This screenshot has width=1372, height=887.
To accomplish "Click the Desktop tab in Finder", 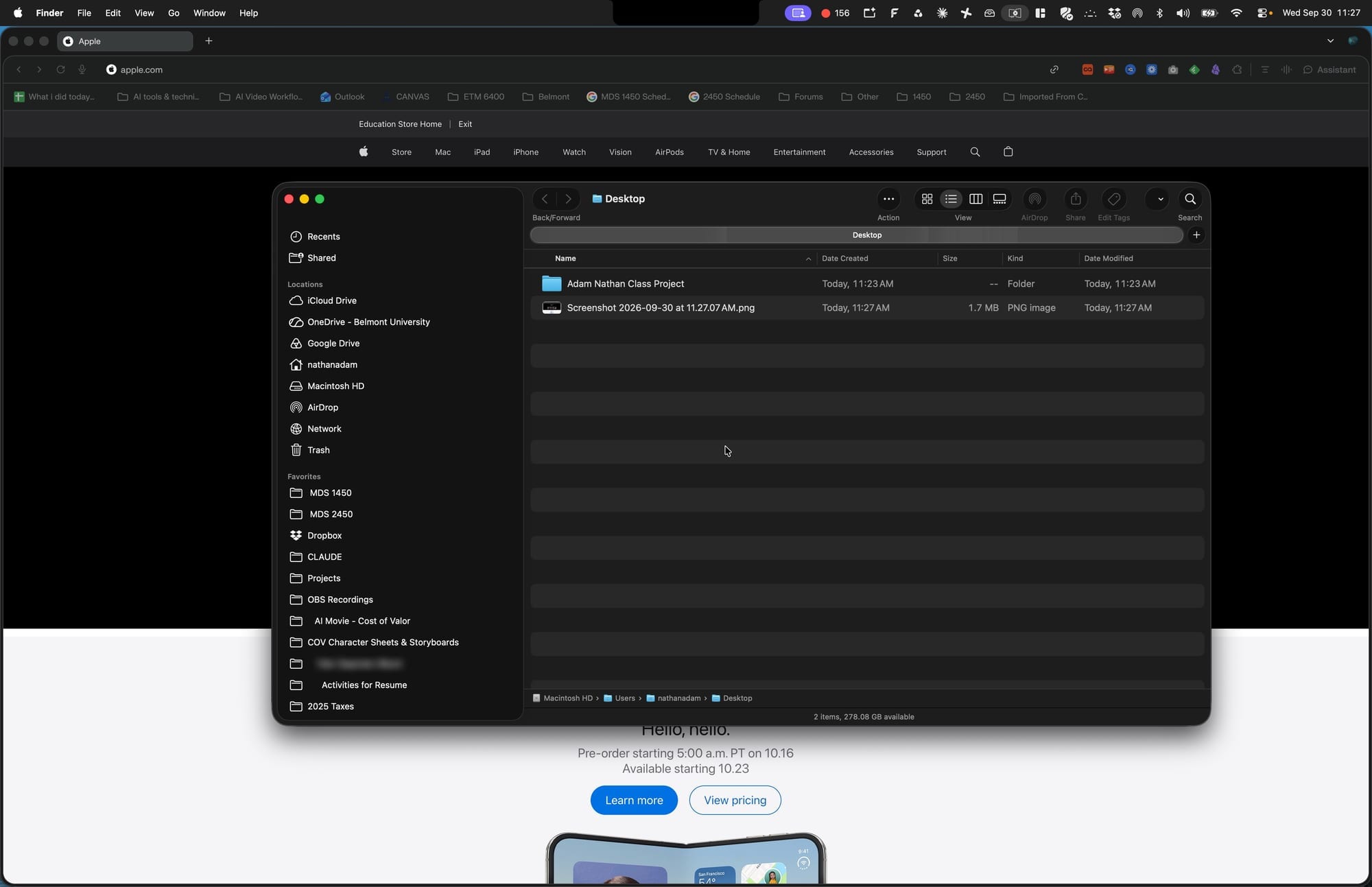I will pyautogui.click(x=856, y=235).
